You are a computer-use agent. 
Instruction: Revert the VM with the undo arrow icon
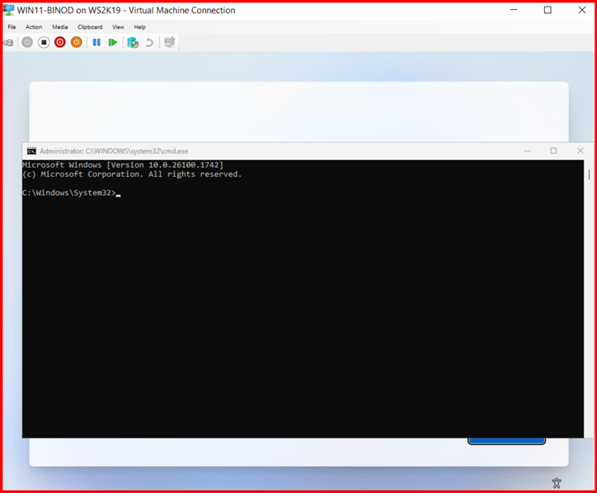point(150,42)
